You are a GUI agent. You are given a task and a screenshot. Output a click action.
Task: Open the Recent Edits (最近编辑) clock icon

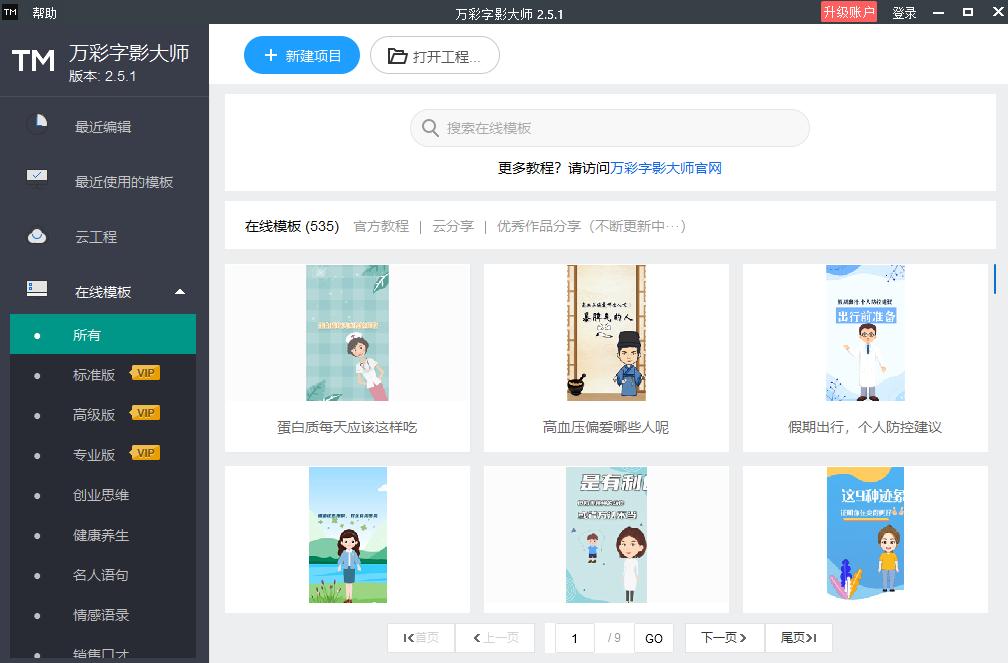pyautogui.click(x=37, y=124)
